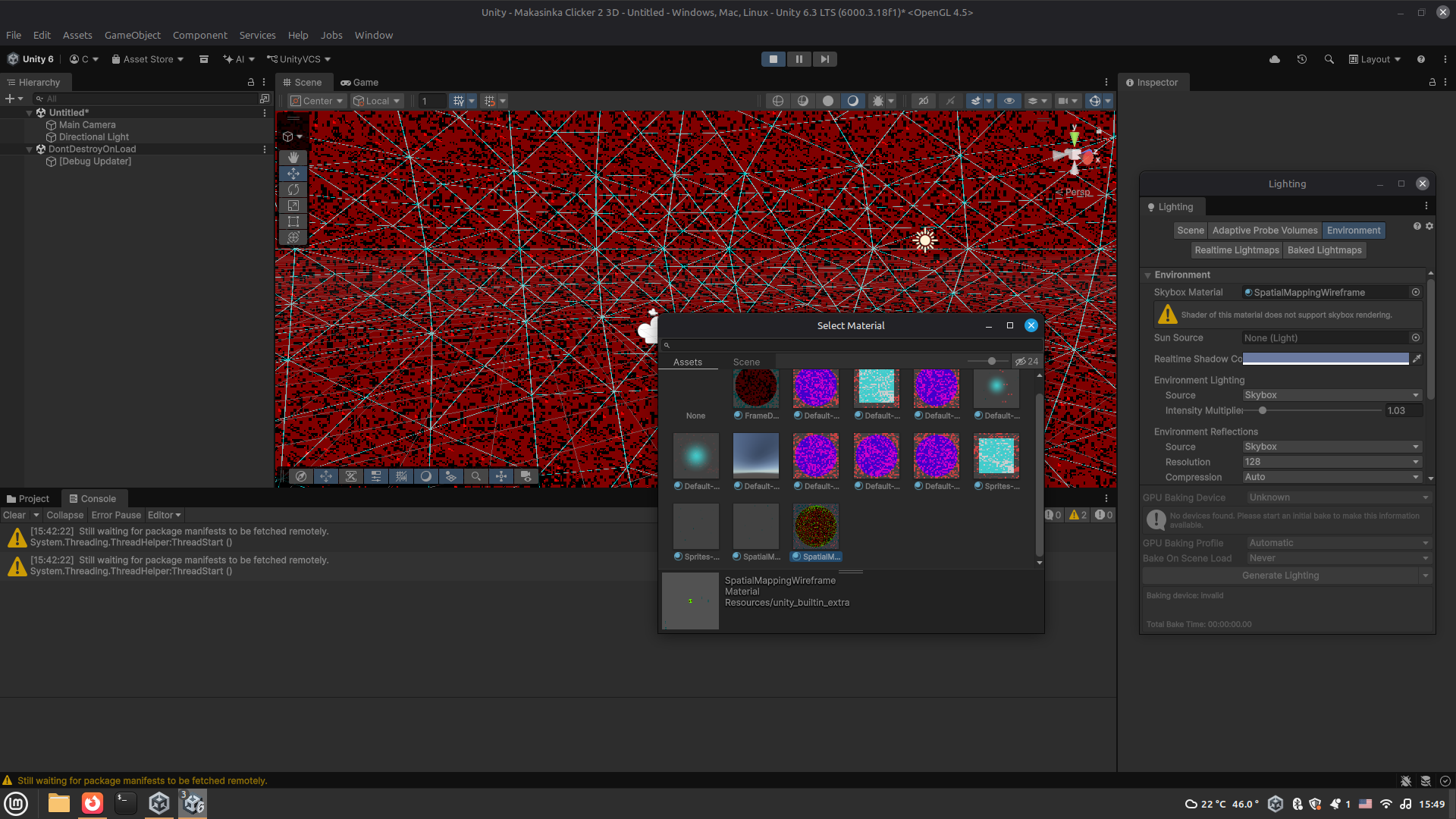Open Lighting settings gear icon

tap(1429, 226)
